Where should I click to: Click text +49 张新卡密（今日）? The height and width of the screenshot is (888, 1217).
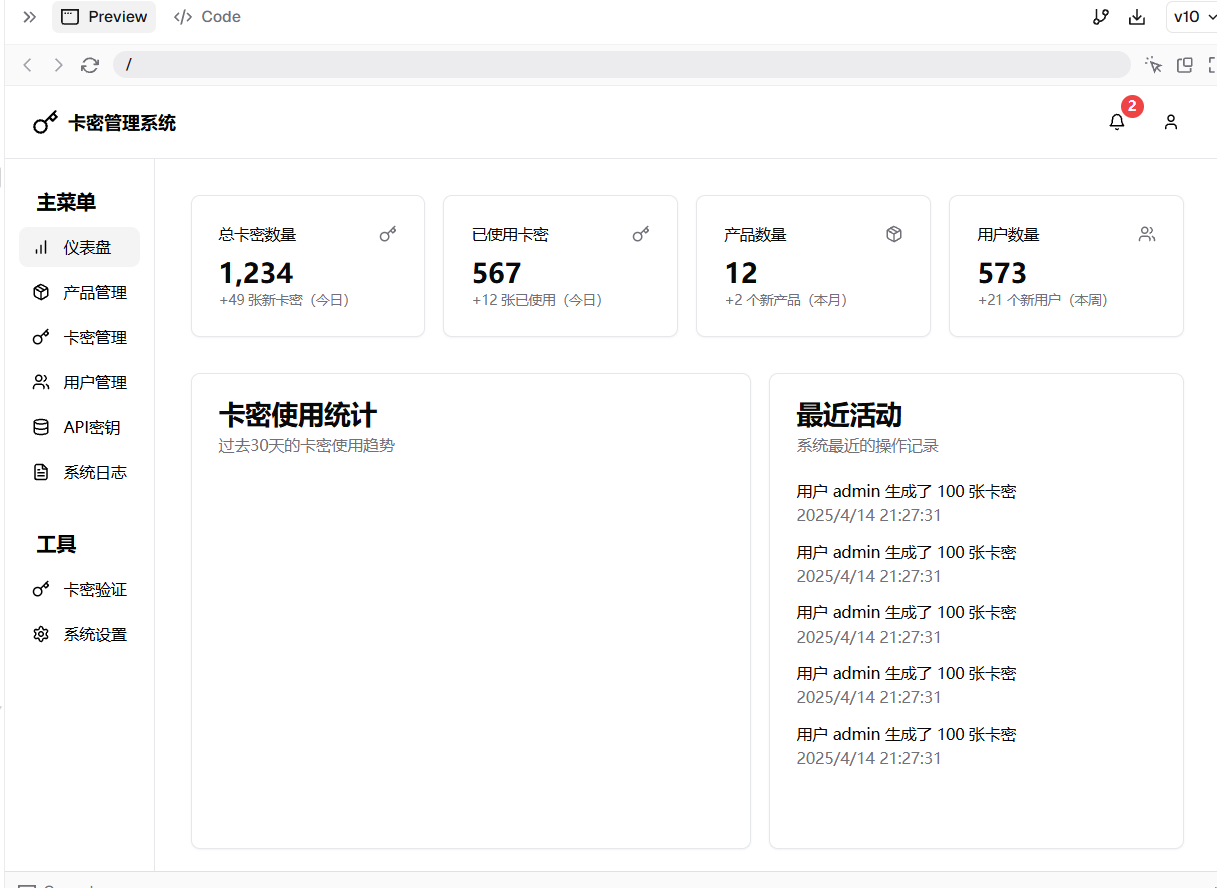(x=284, y=300)
